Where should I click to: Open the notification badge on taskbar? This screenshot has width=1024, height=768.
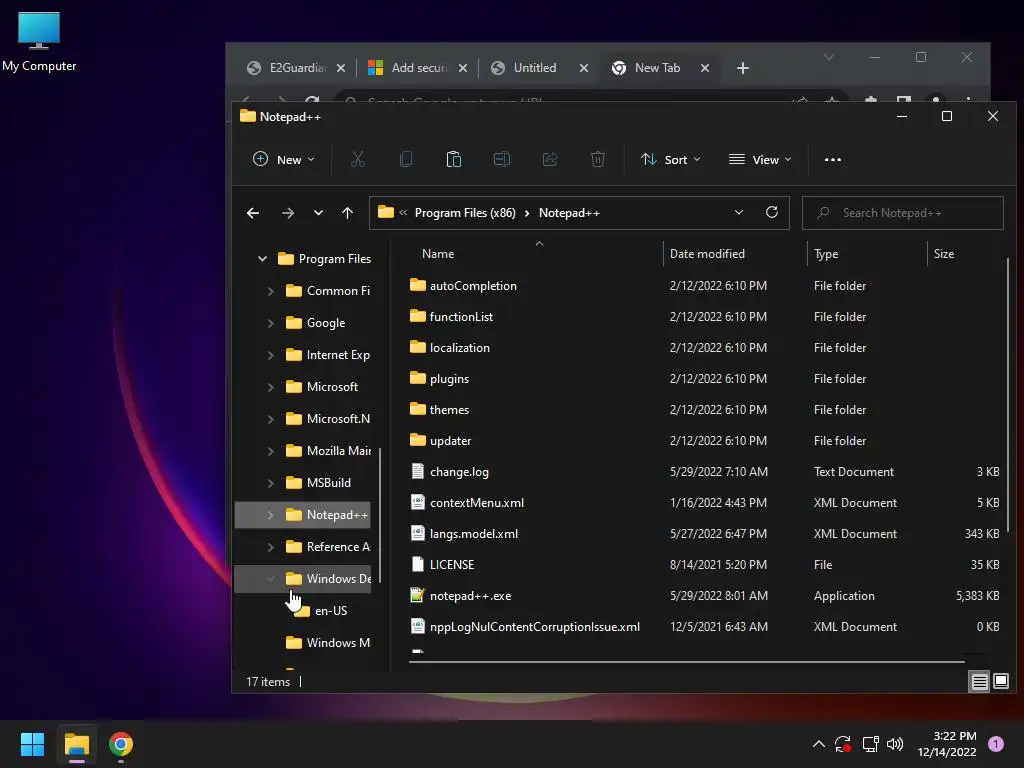pos(995,744)
